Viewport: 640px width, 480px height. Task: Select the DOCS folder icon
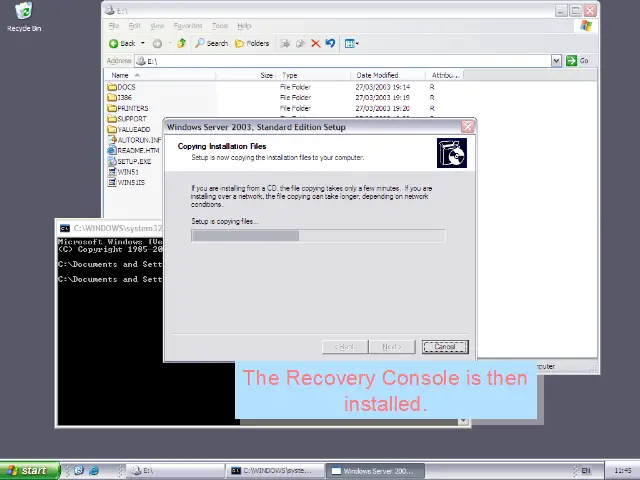tap(112, 87)
